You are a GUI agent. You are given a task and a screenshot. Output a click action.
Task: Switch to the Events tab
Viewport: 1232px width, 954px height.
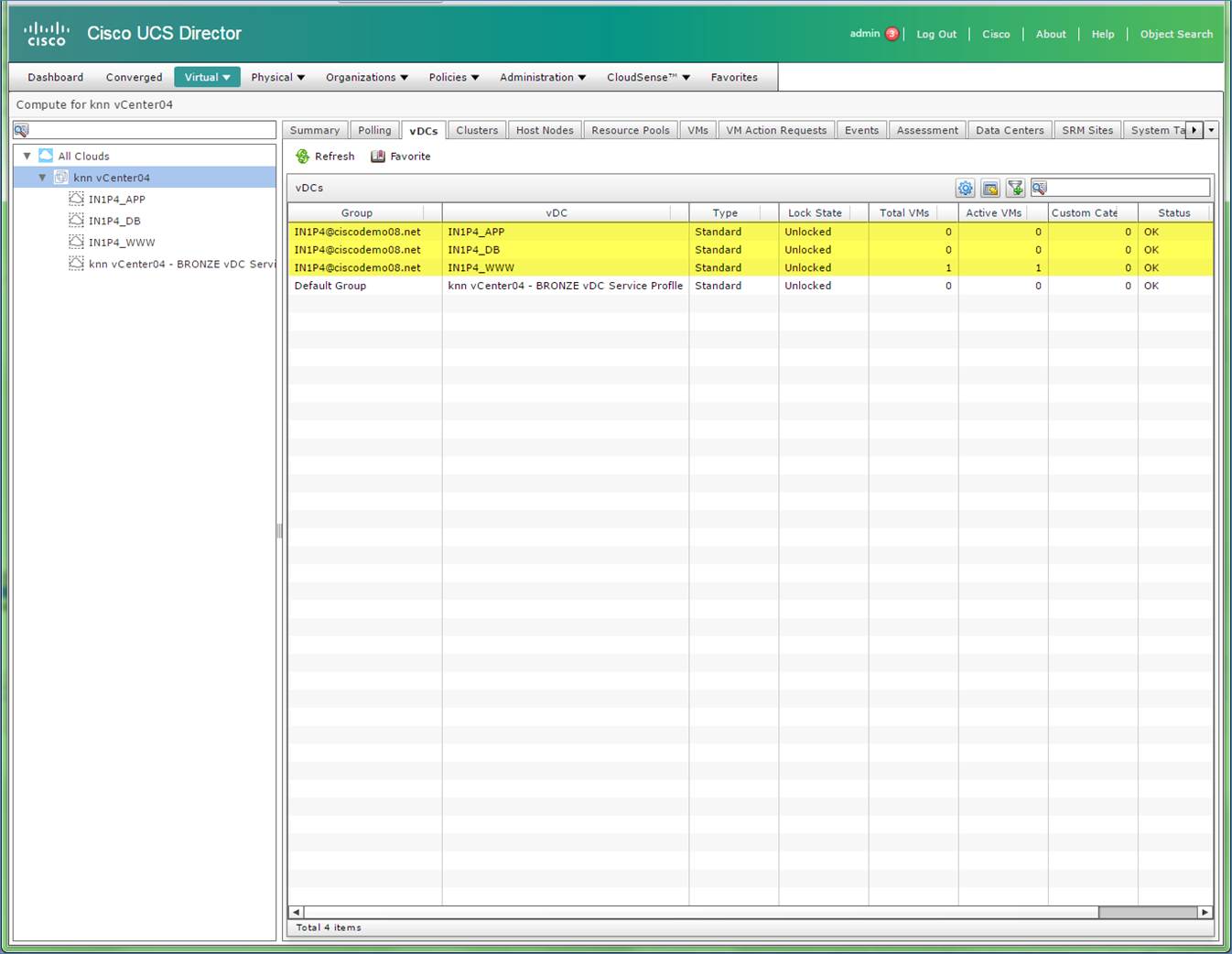tap(861, 130)
